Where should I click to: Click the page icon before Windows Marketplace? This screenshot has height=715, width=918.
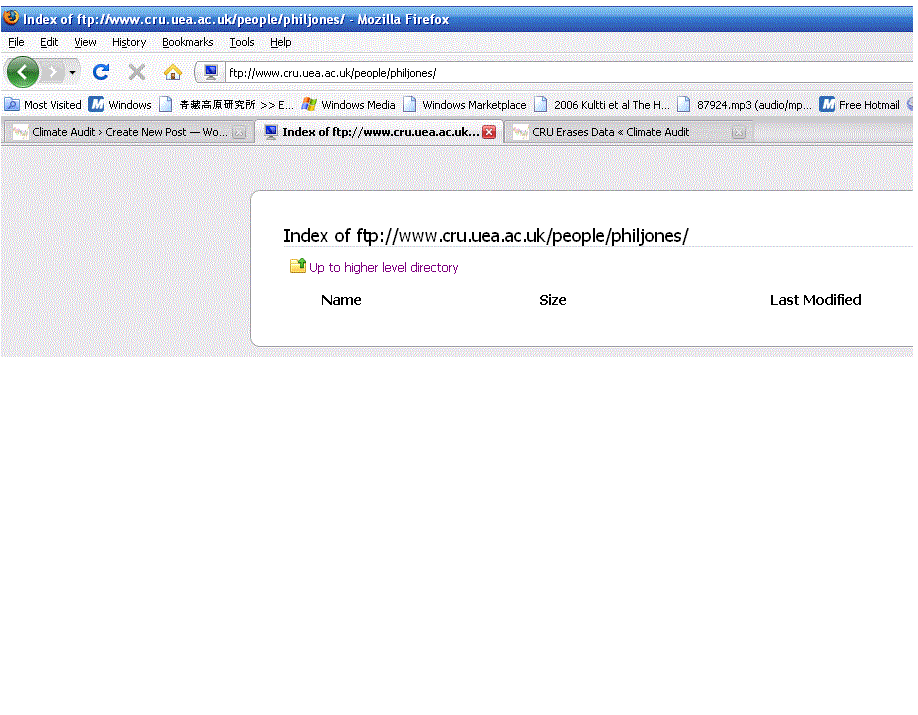(410, 104)
